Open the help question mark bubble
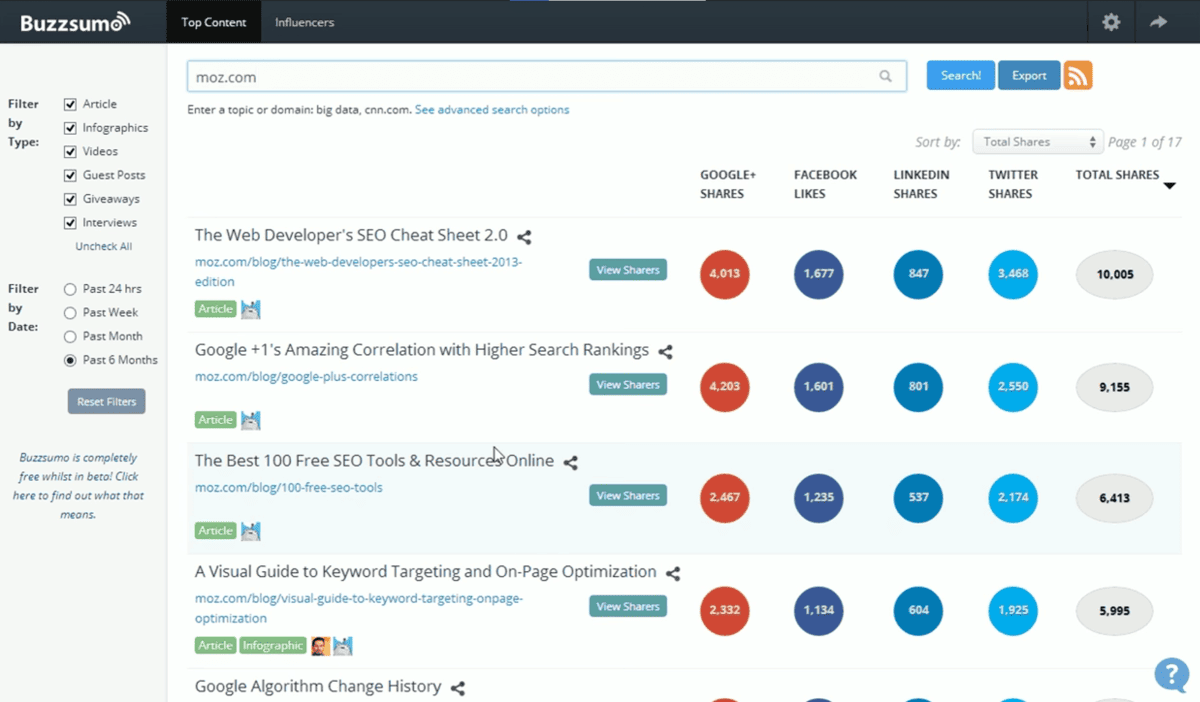 tap(1171, 674)
